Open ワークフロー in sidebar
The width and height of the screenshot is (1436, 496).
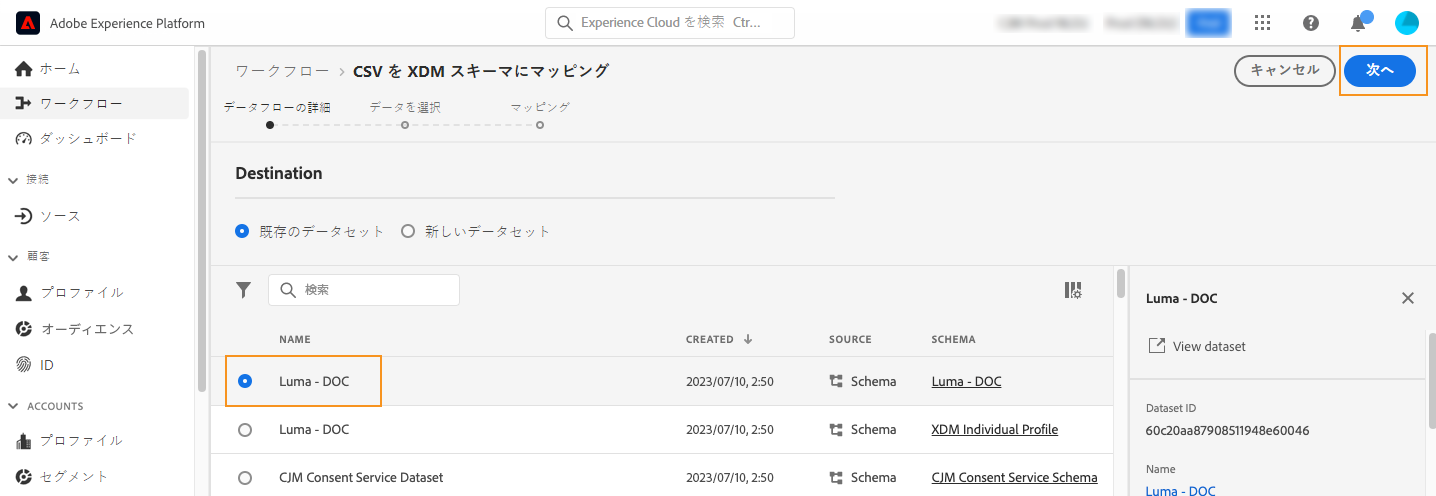(95, 103)
